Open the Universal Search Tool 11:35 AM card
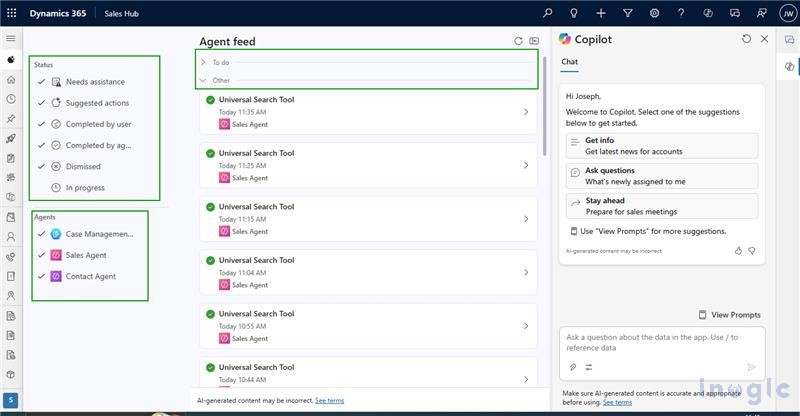The width and height of the screenshot is (800, 416). (368, 112)
